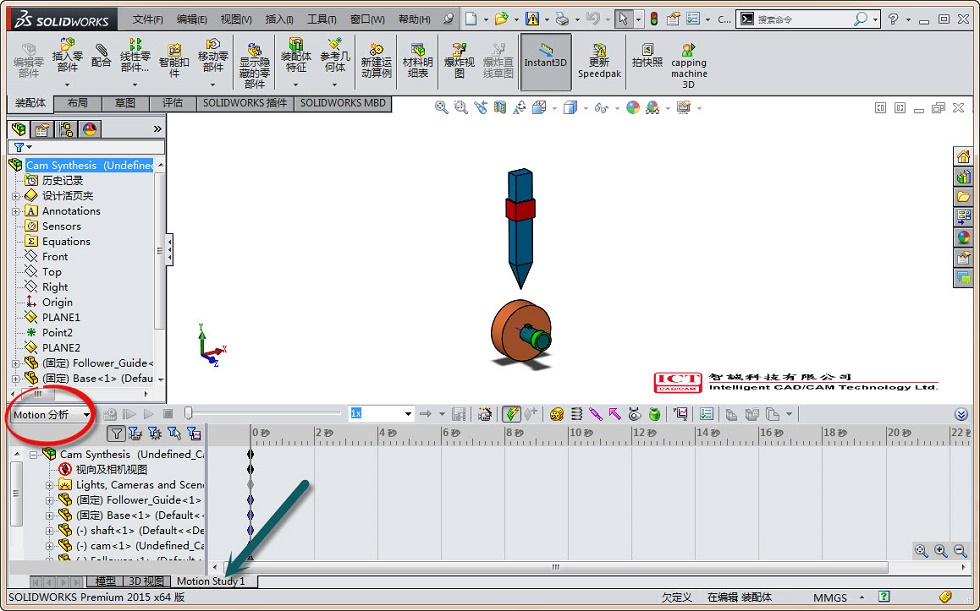
Task: Add gravity with the green weight icon
Action: click(654, 414)
